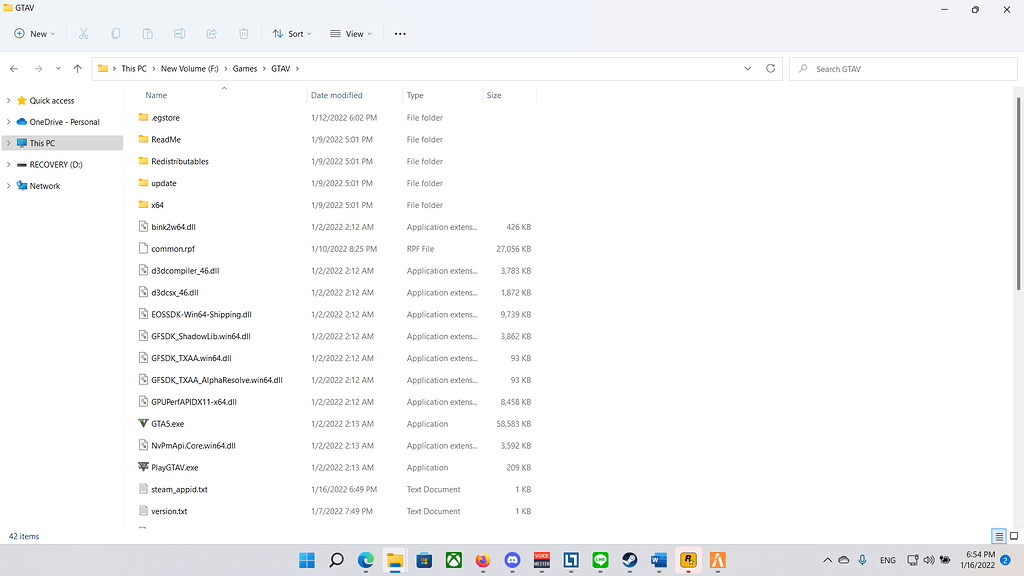Open the Sort dropdown menu
This screenshot has width=1024, height=576.
click(x=291, y=33)
